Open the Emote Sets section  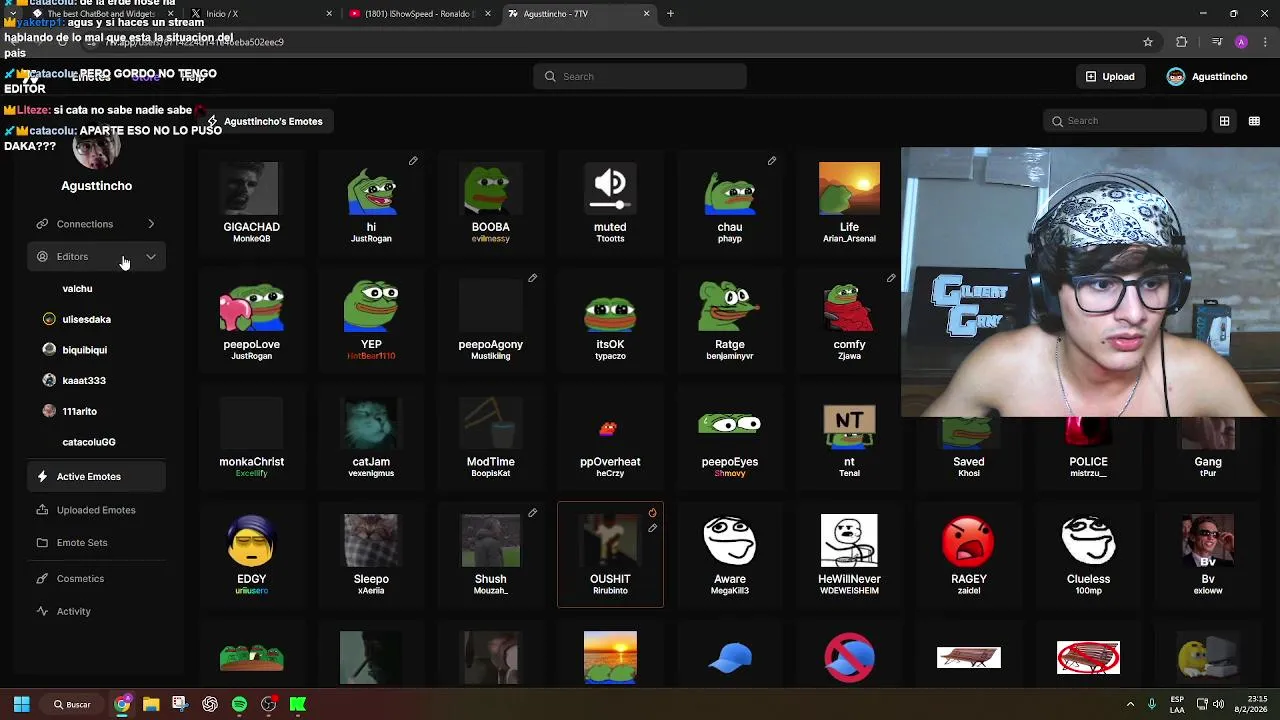pos(96,543)
